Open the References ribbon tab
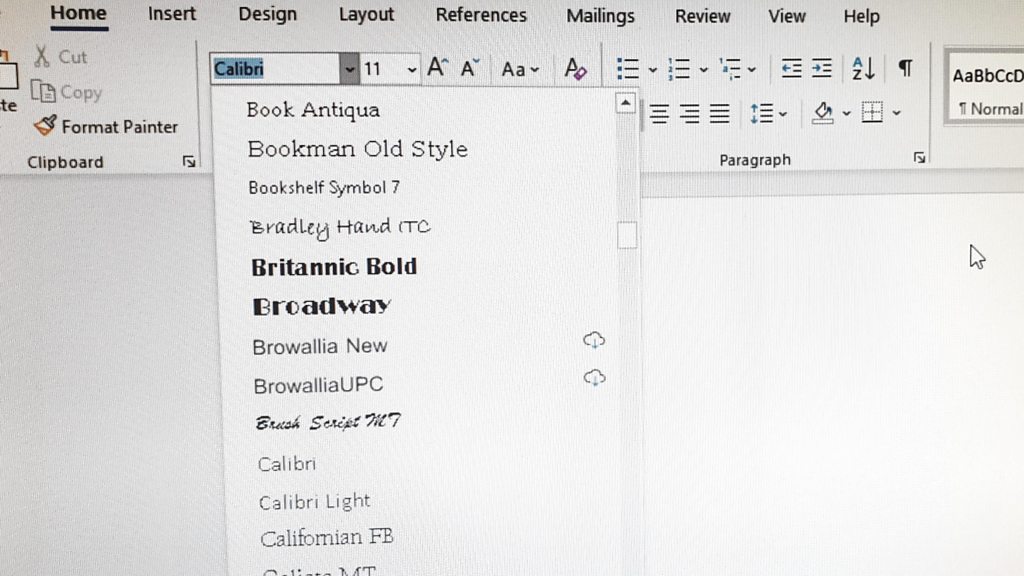Viewport: 1024px width, 576px height. pyautogui.click(x=481, y=14)
